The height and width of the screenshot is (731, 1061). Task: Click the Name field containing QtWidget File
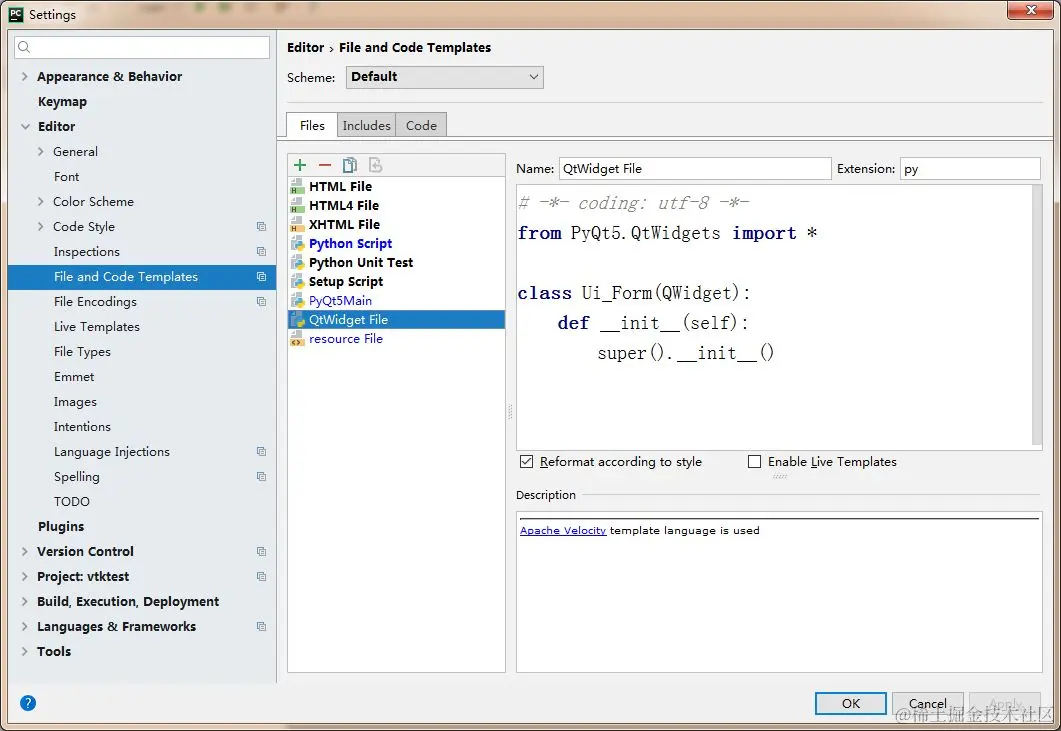coord(695,169)
